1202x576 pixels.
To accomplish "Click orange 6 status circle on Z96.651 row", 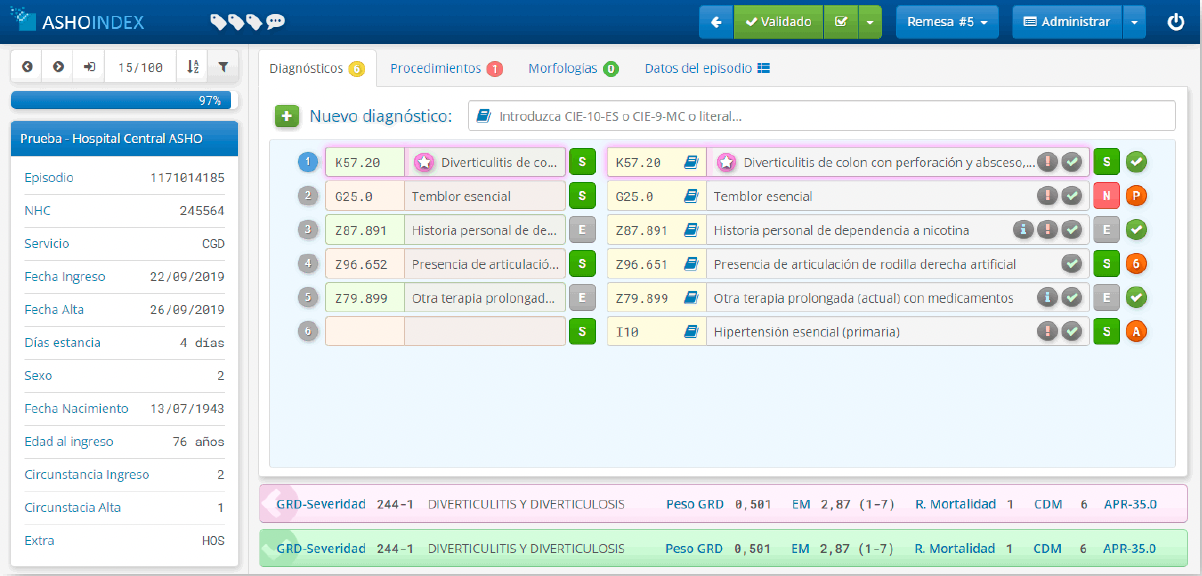I will (1136, 264).
